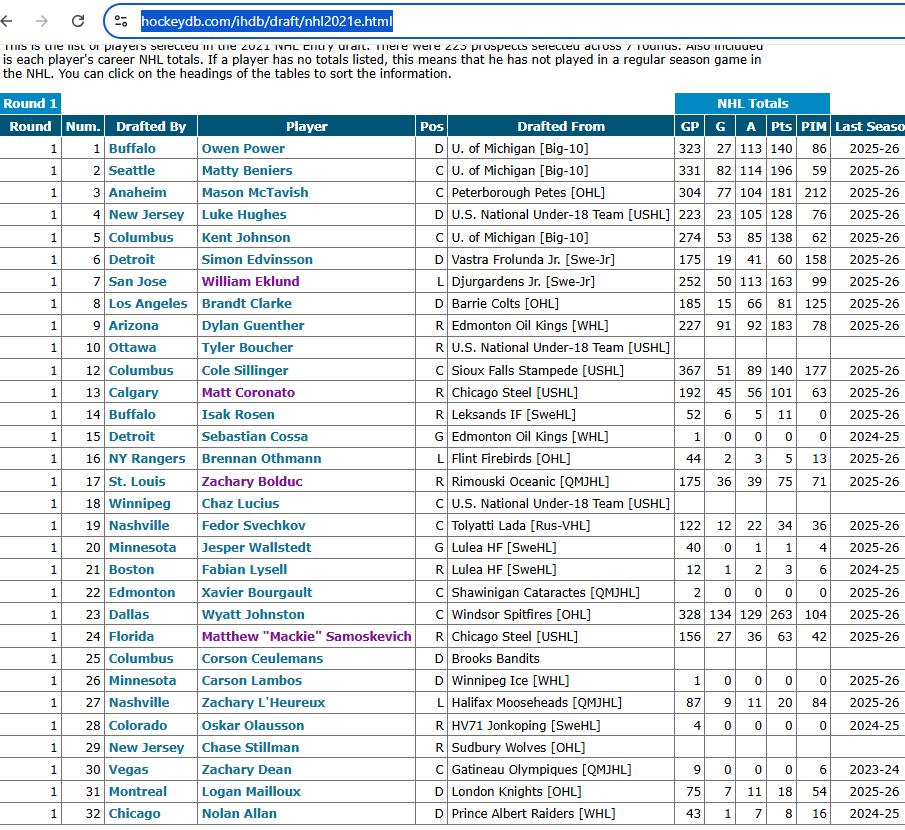This screenshot has width=905, height=830.
Task: Open Anaheim team link
Action: [x=137, y=192]
